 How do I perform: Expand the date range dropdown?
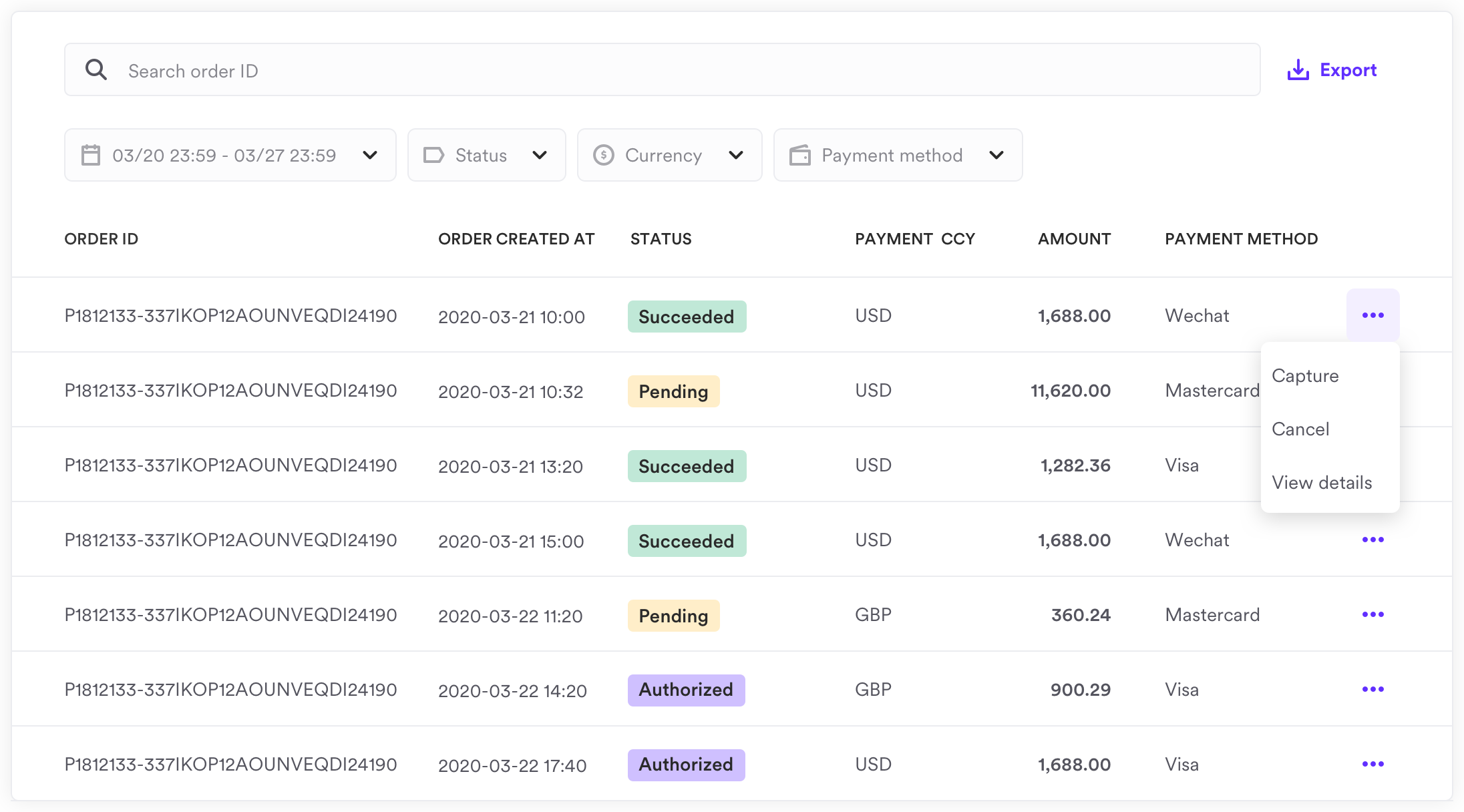pyautogui.click(x=369, y=155)
